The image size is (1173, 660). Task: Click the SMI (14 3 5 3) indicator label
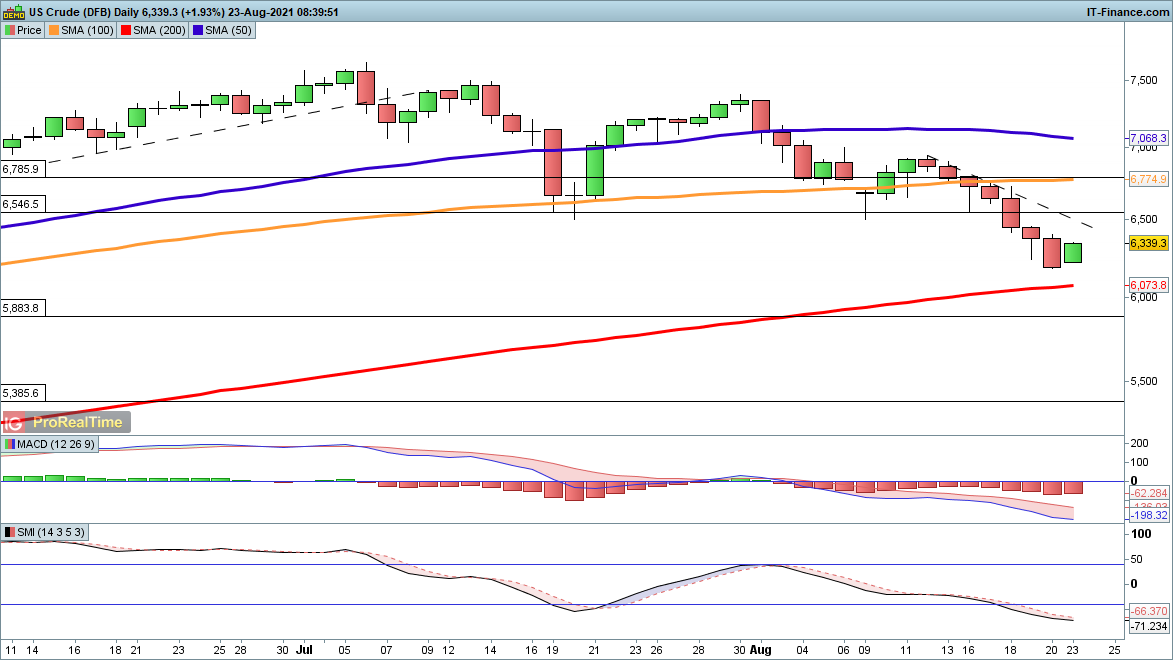click(46, 532)
